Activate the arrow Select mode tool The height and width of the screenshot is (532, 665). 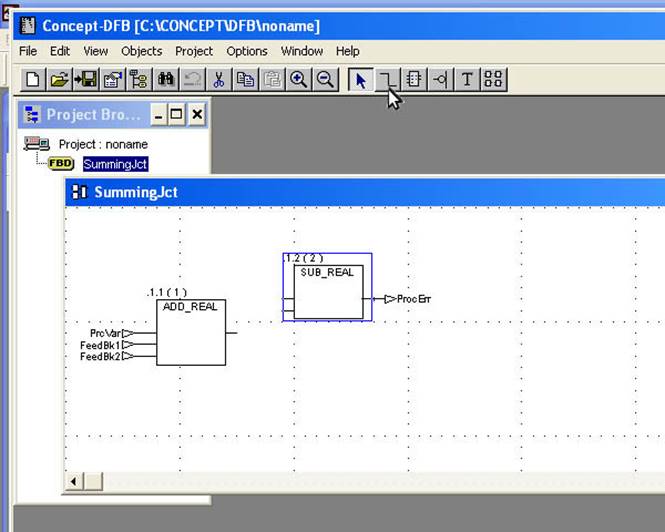pyautogui.click(x=360, y=79)
